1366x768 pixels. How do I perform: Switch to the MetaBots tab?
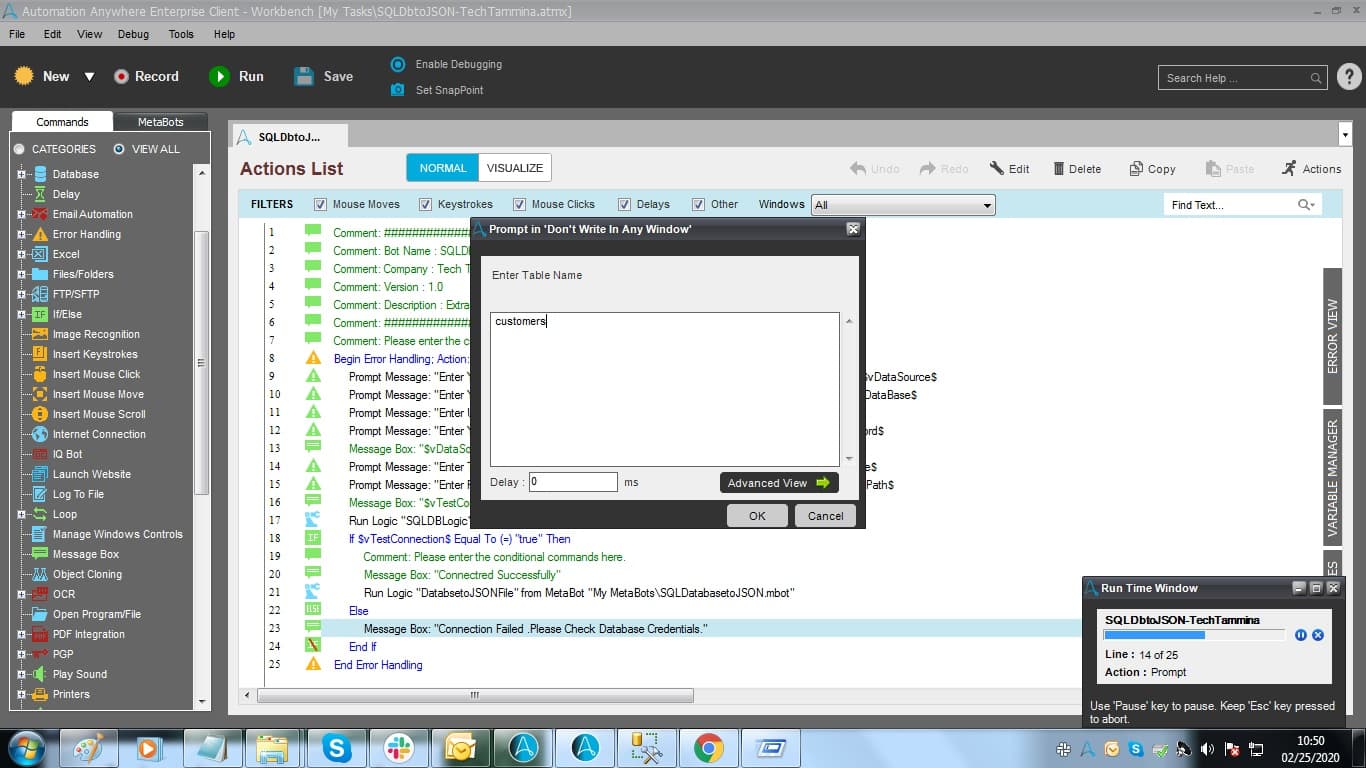160,122
